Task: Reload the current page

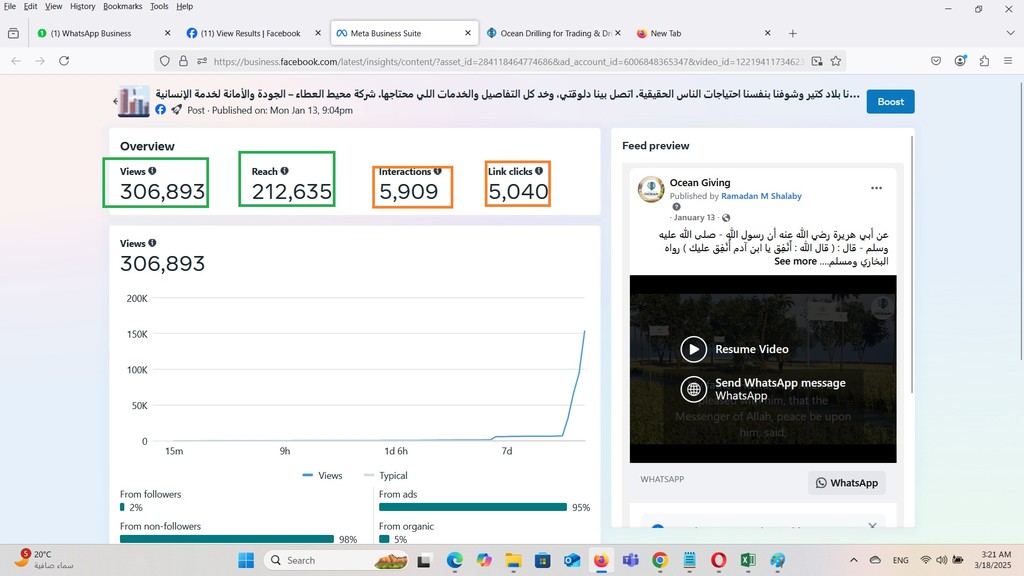Action: coord(64,61)
